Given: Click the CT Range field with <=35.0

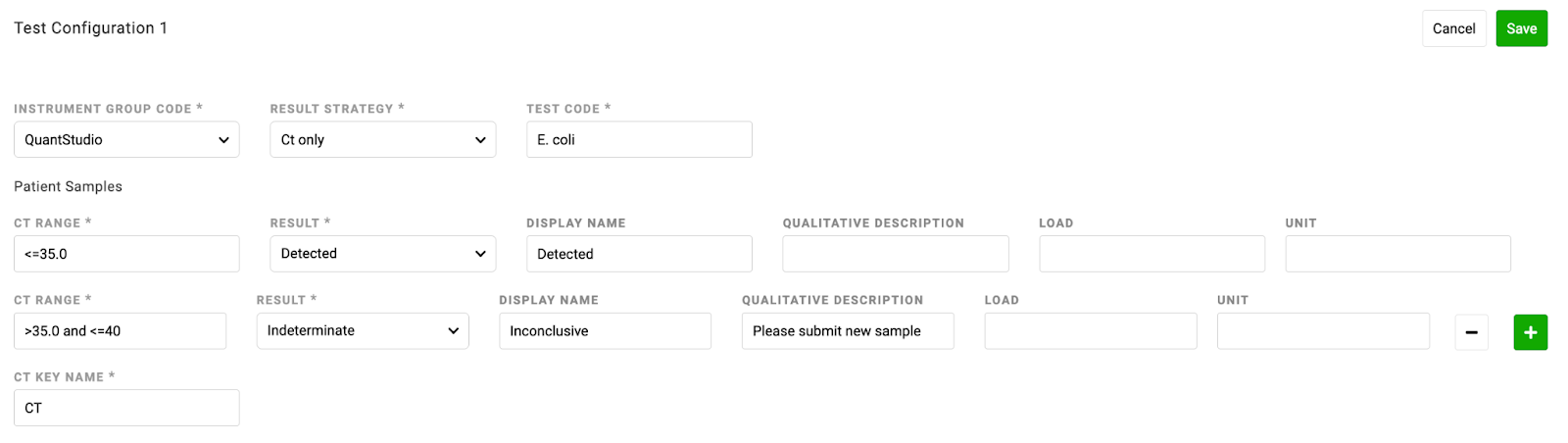Looking at the screenshot, I should tap(126, 254).
